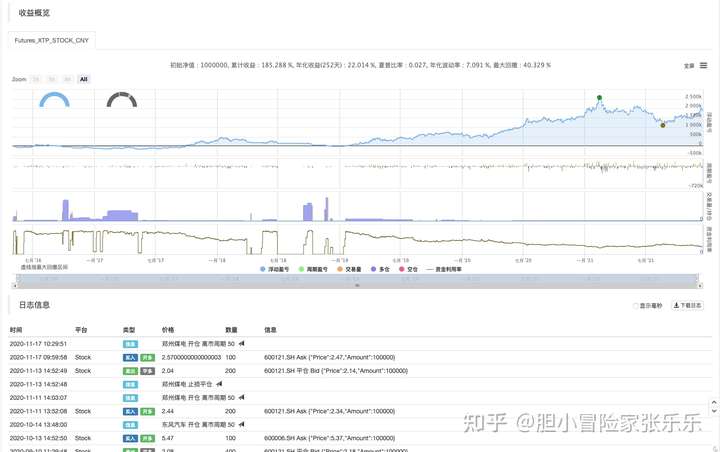Select the All zoom range
Image resolution: width=720 pixels, height=452 pixels.
tap(84, 79)
